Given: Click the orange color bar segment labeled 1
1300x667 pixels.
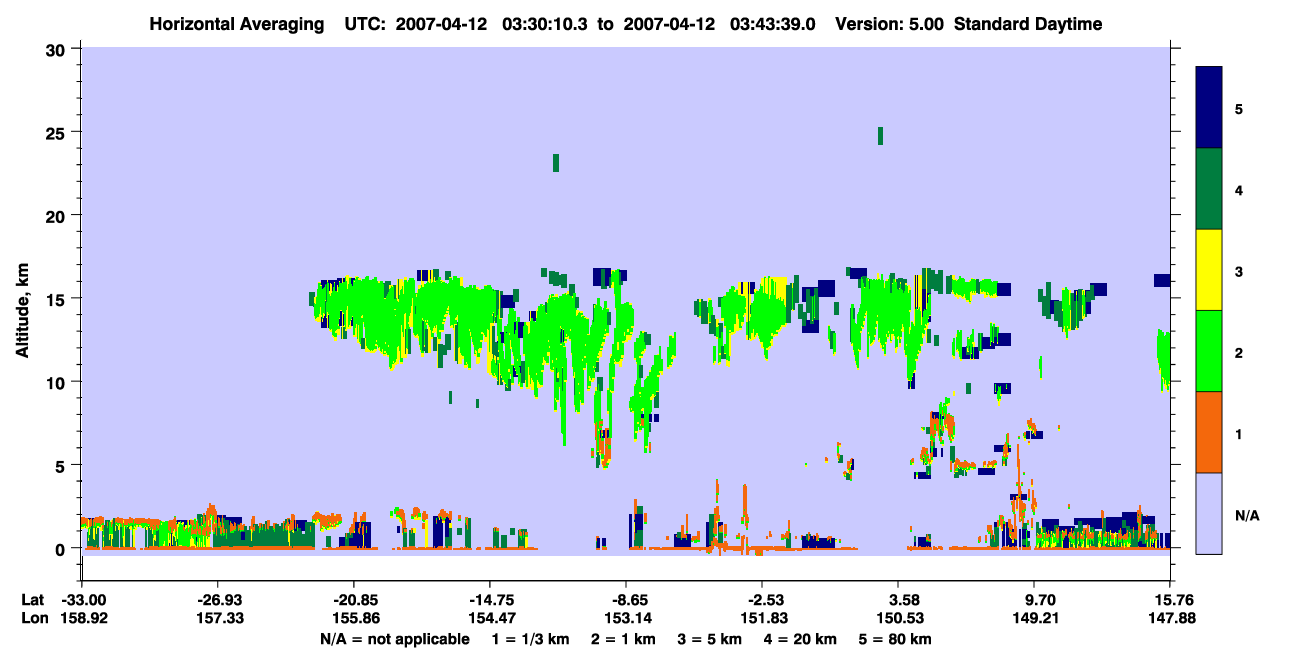Looking at the screenshot, I should [1209, 431].
